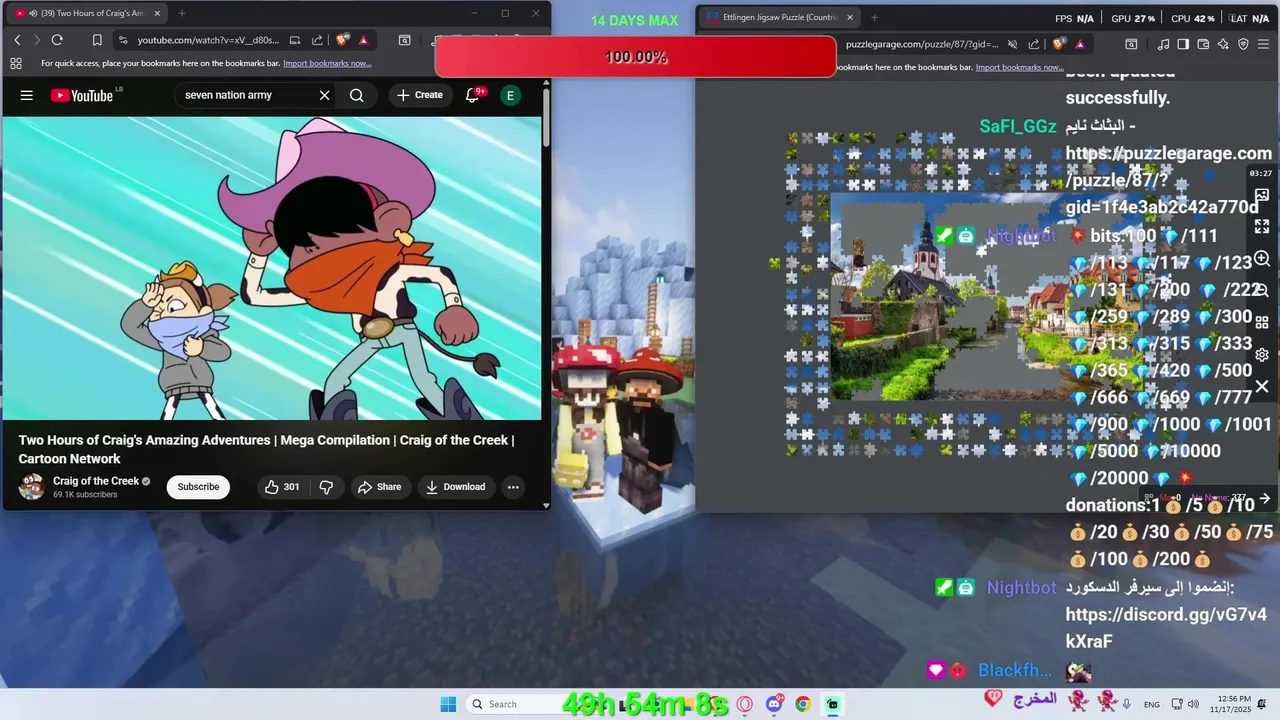Download the YouTube video
The width and height of the screenshot is (1280, 720).
click(x=455, y=487)
